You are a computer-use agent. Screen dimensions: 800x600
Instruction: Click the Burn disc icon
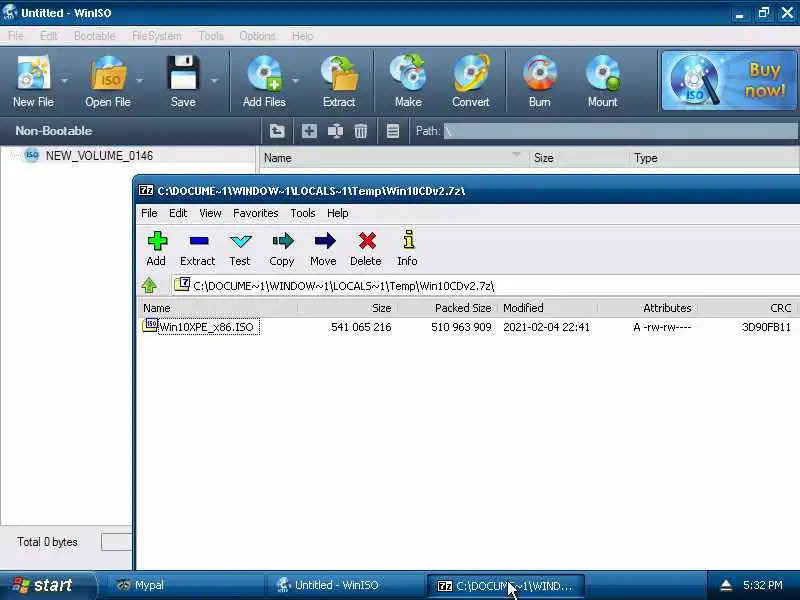[x=539, y=74]
